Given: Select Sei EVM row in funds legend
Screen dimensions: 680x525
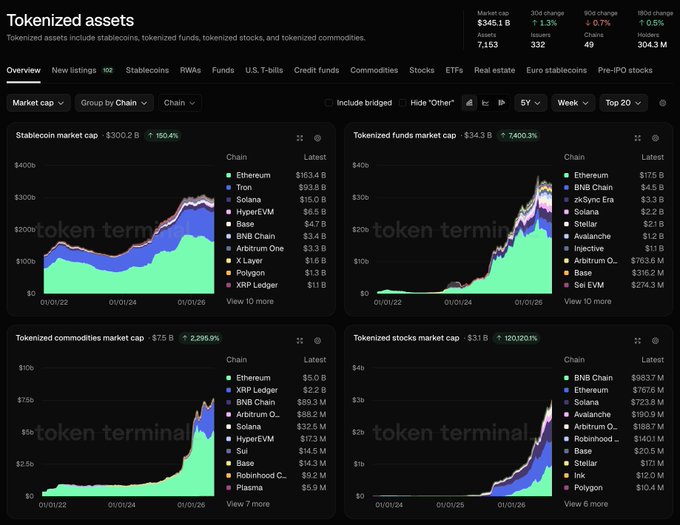Looking at the screenshot, I should pos(614,285).
